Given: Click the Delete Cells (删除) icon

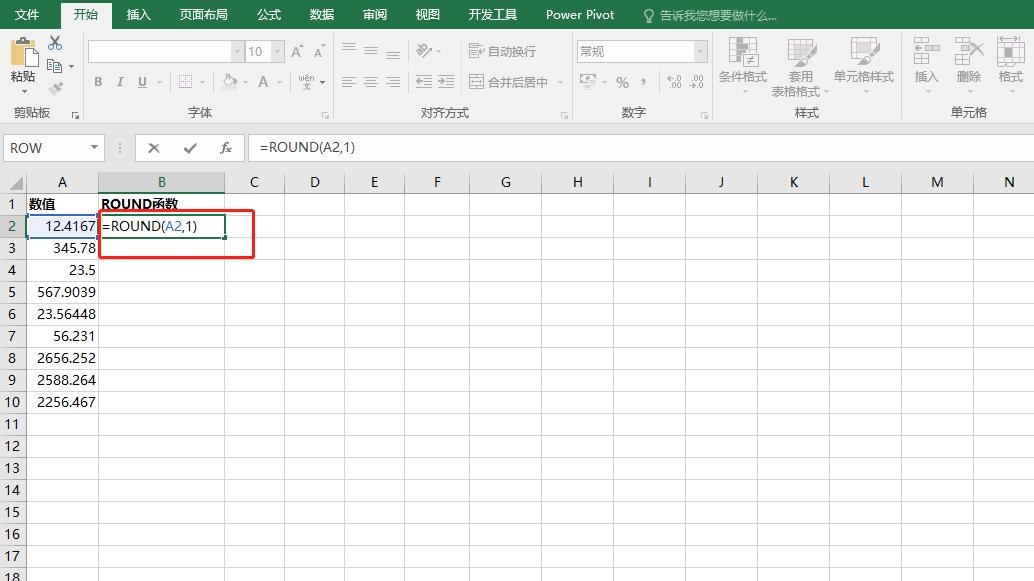Looking at the screenshot, I should pos(967,62).
